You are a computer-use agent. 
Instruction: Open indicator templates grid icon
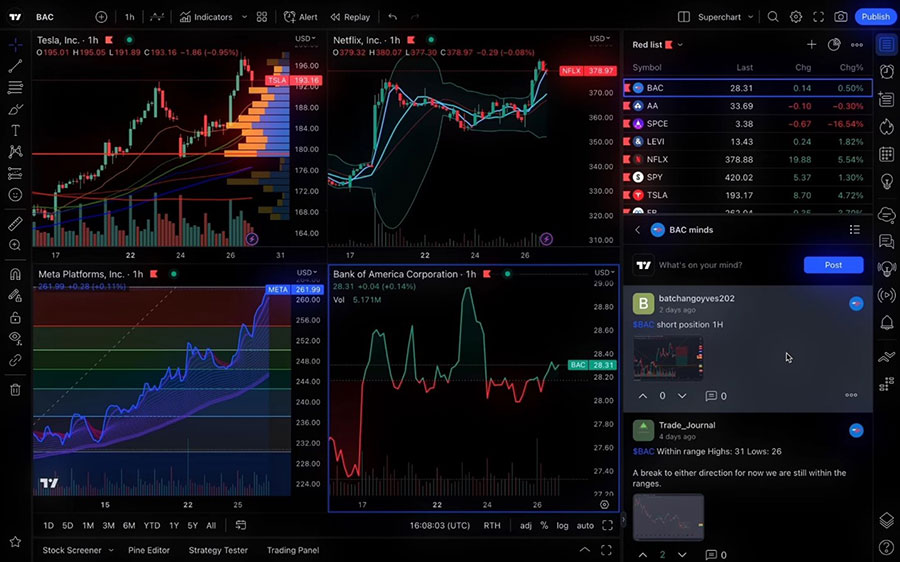262,17
